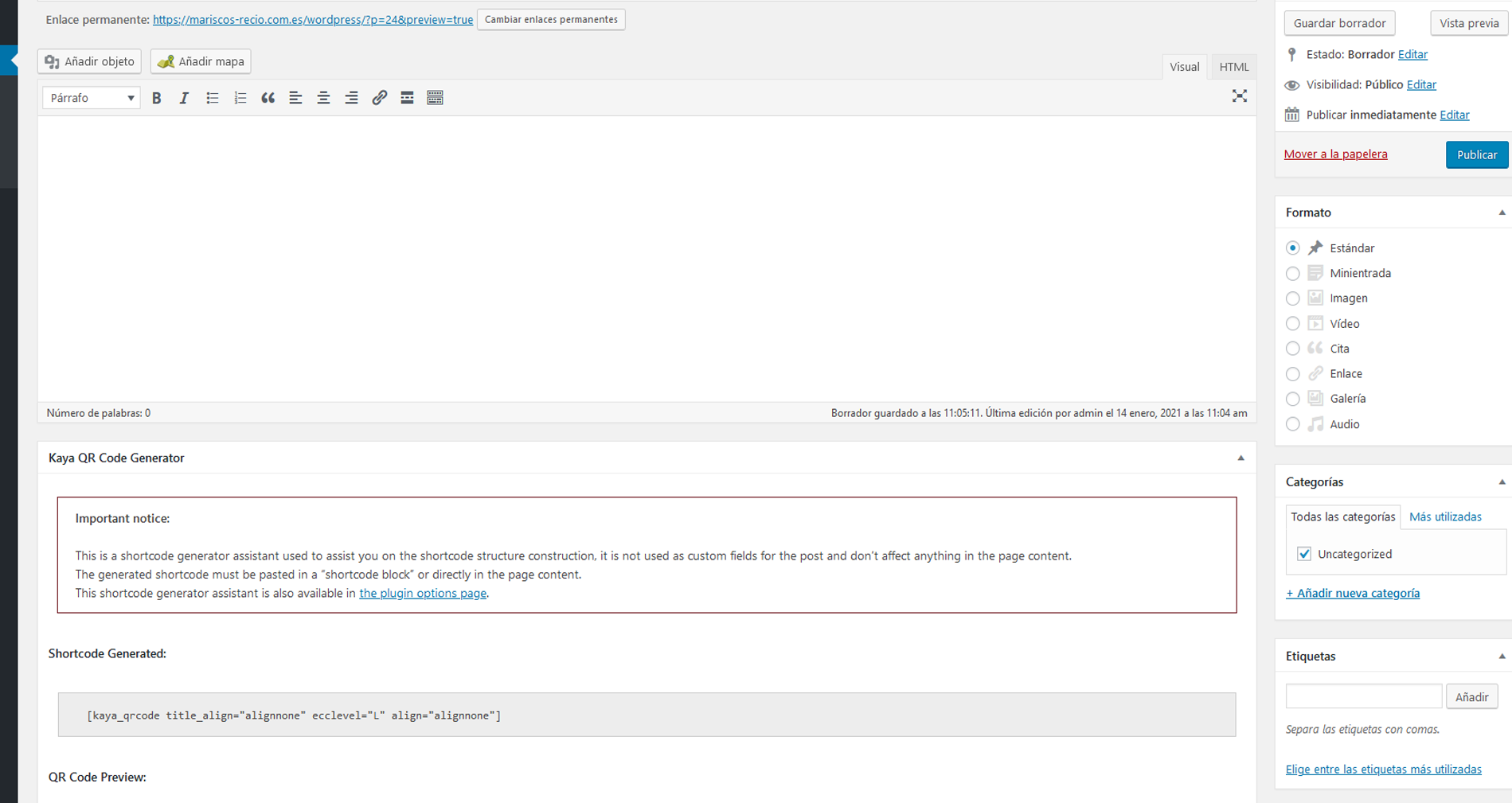1512x803 pixels.
Task: Open Todas las categorías tab
Action: click(1342, 516)
